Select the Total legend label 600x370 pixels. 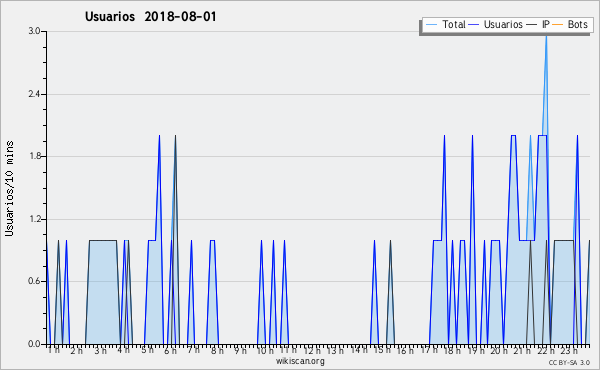pos(454,24)
